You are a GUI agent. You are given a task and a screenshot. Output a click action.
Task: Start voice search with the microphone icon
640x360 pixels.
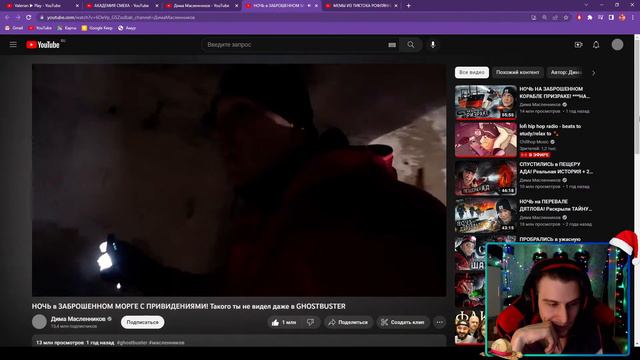433,44
